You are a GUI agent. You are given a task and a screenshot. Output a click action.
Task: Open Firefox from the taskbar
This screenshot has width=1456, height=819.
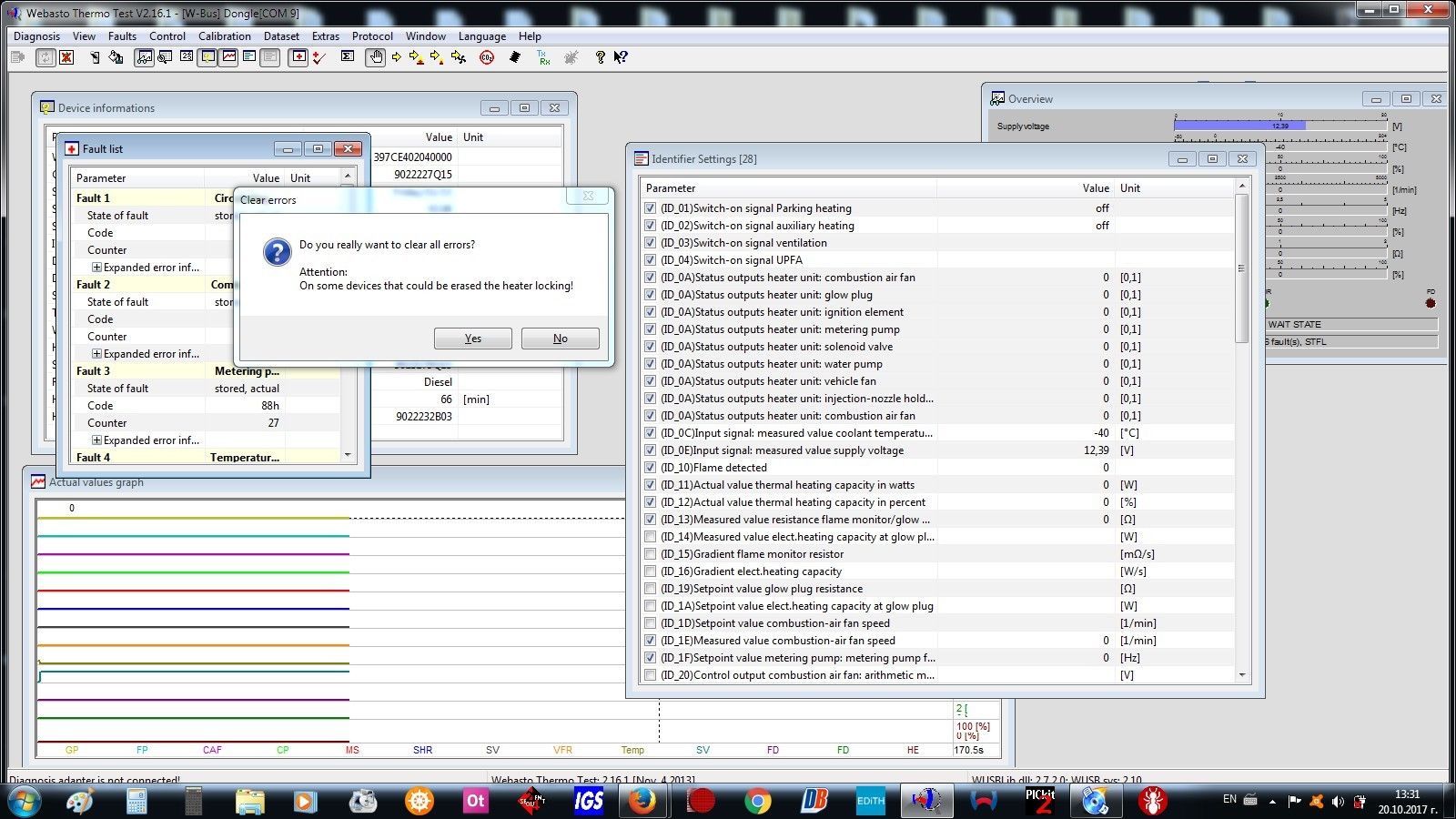point(642,801)
